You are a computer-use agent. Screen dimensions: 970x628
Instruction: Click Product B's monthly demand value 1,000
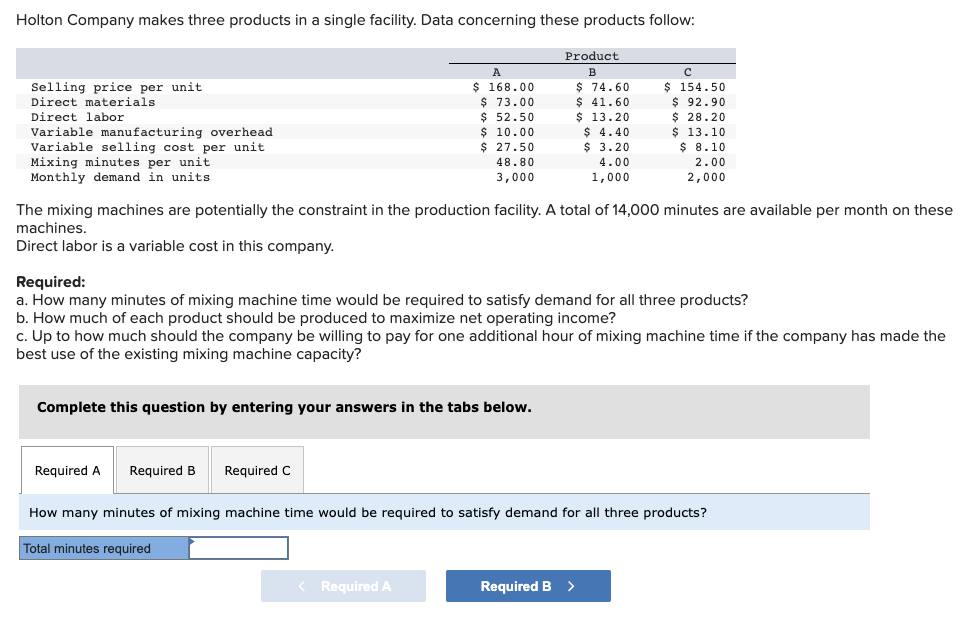point(610,177)
